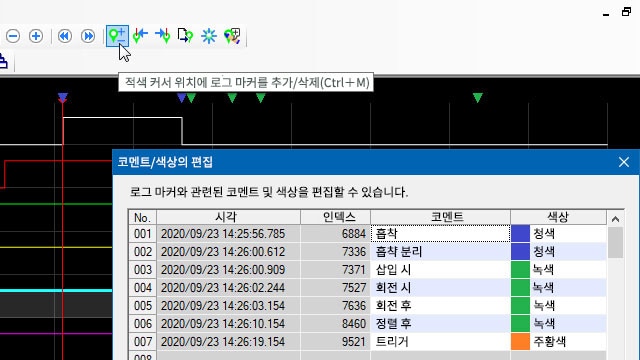Select the comment cell 회전 후
Image resolution: width=640 pixels, height=360 pixels.
click(440, 305)
